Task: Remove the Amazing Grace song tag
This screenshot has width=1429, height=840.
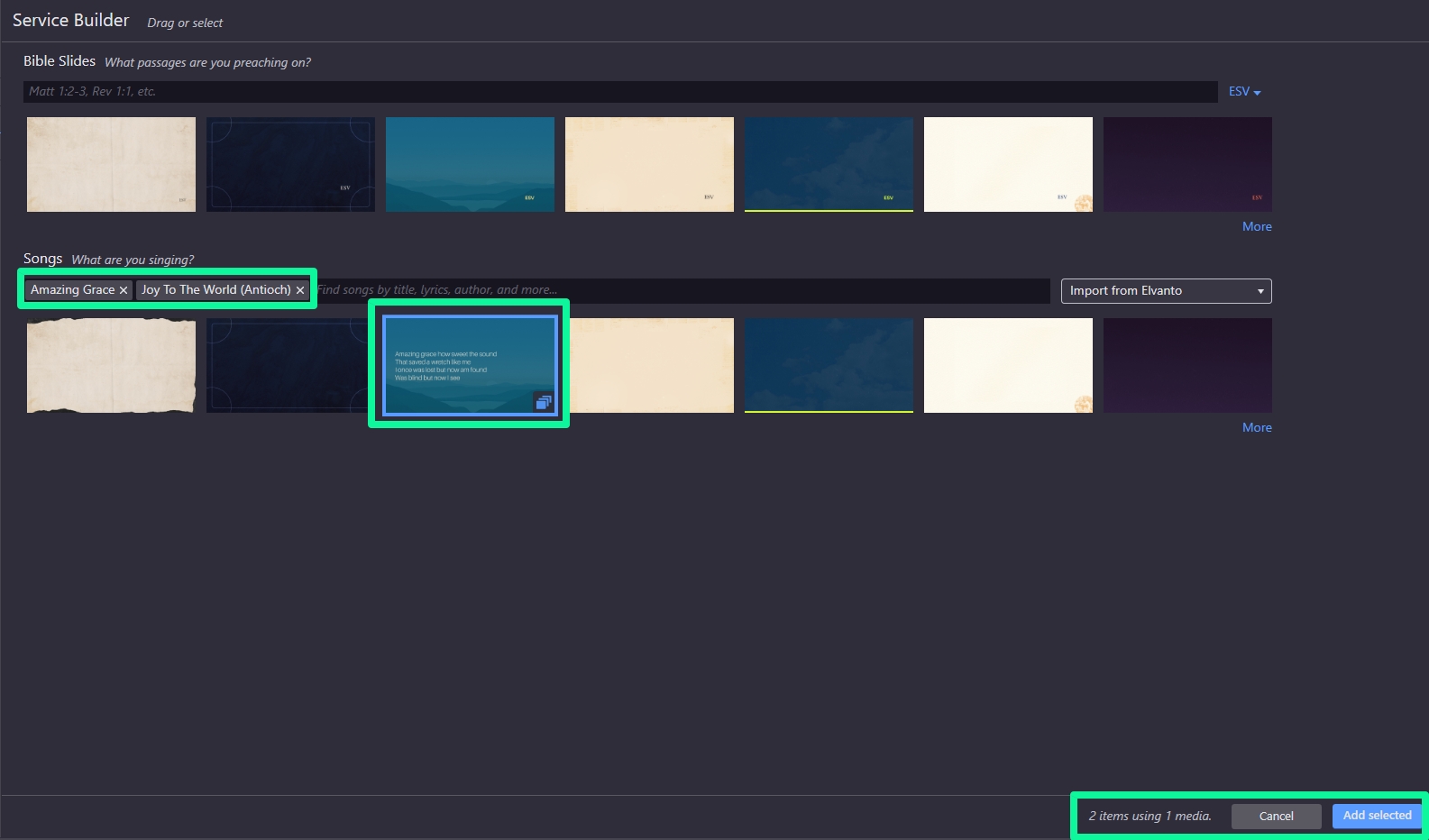Action: [x=124, y=290]
